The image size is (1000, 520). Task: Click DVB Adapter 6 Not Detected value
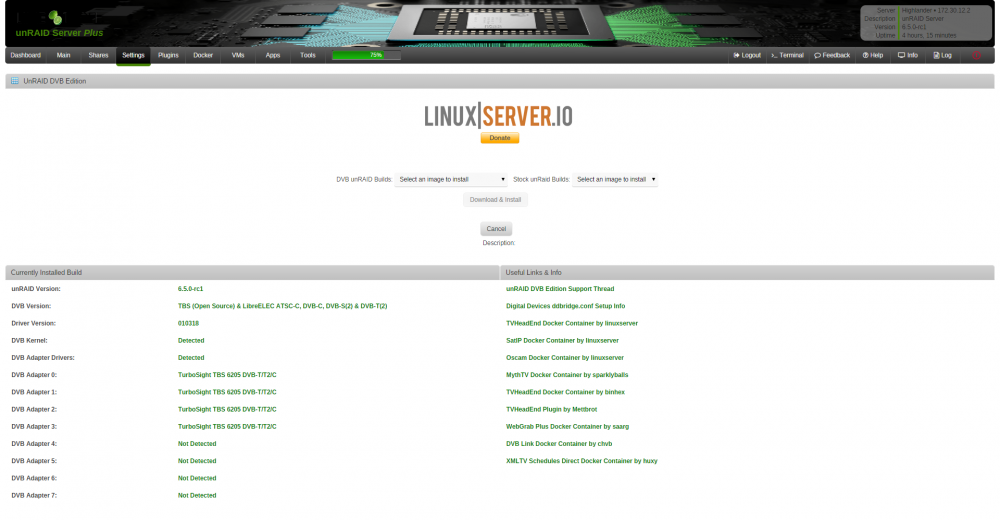click(x=197, y=479)
